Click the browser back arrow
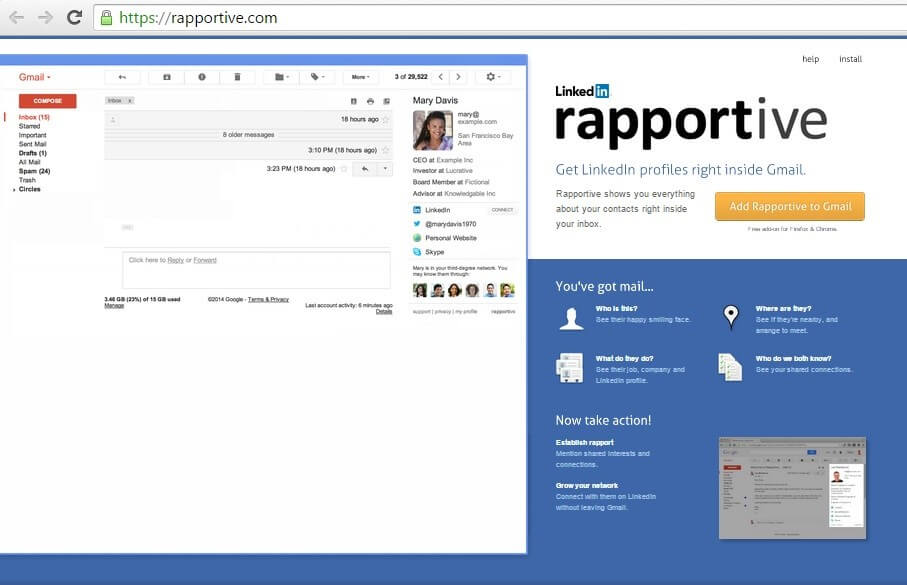Image resolution: width=907 pixels, height=585 pixels. pyautogui.click(x=17, y=17)
